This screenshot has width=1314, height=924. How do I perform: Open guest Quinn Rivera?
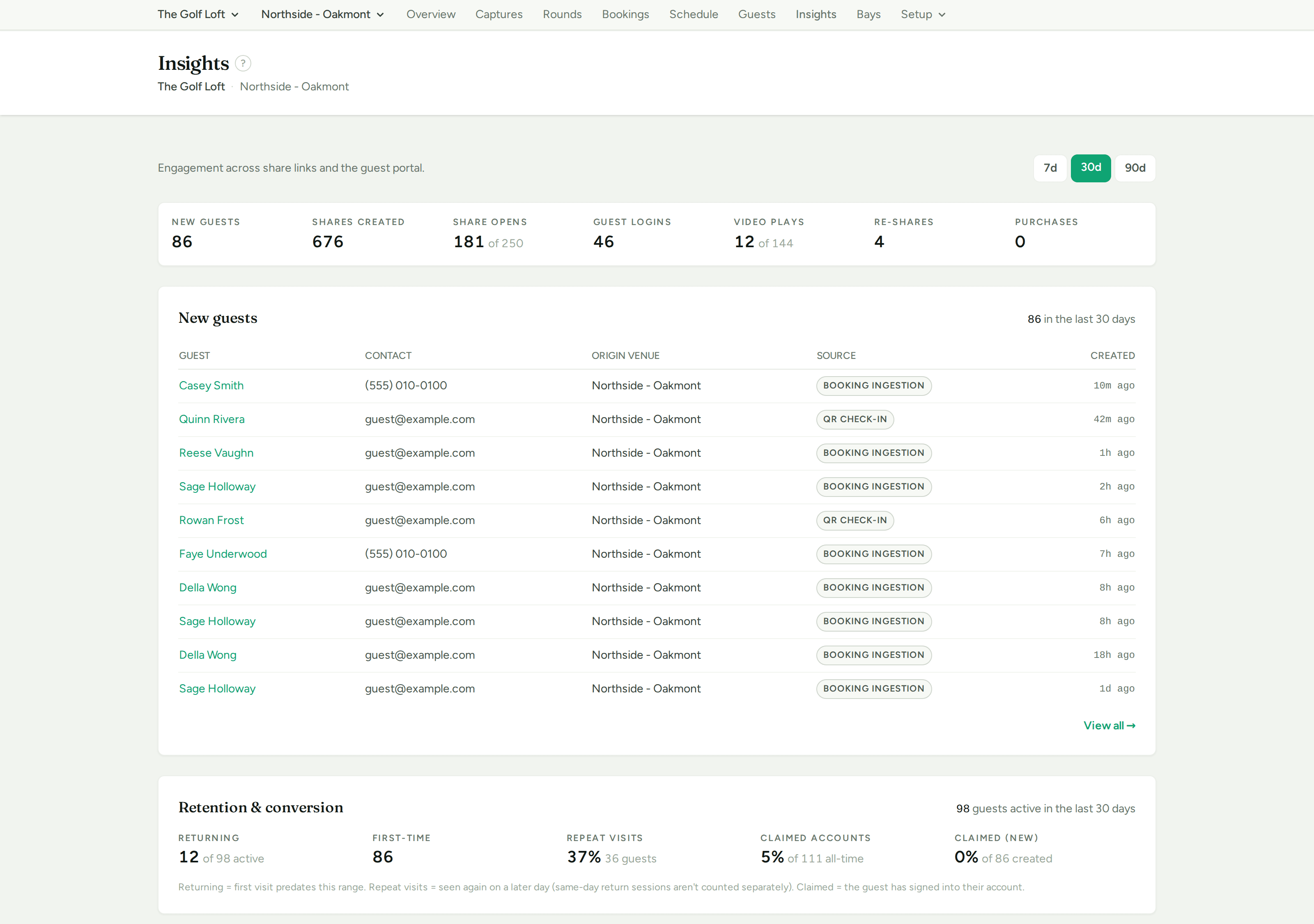coord(212,419)
